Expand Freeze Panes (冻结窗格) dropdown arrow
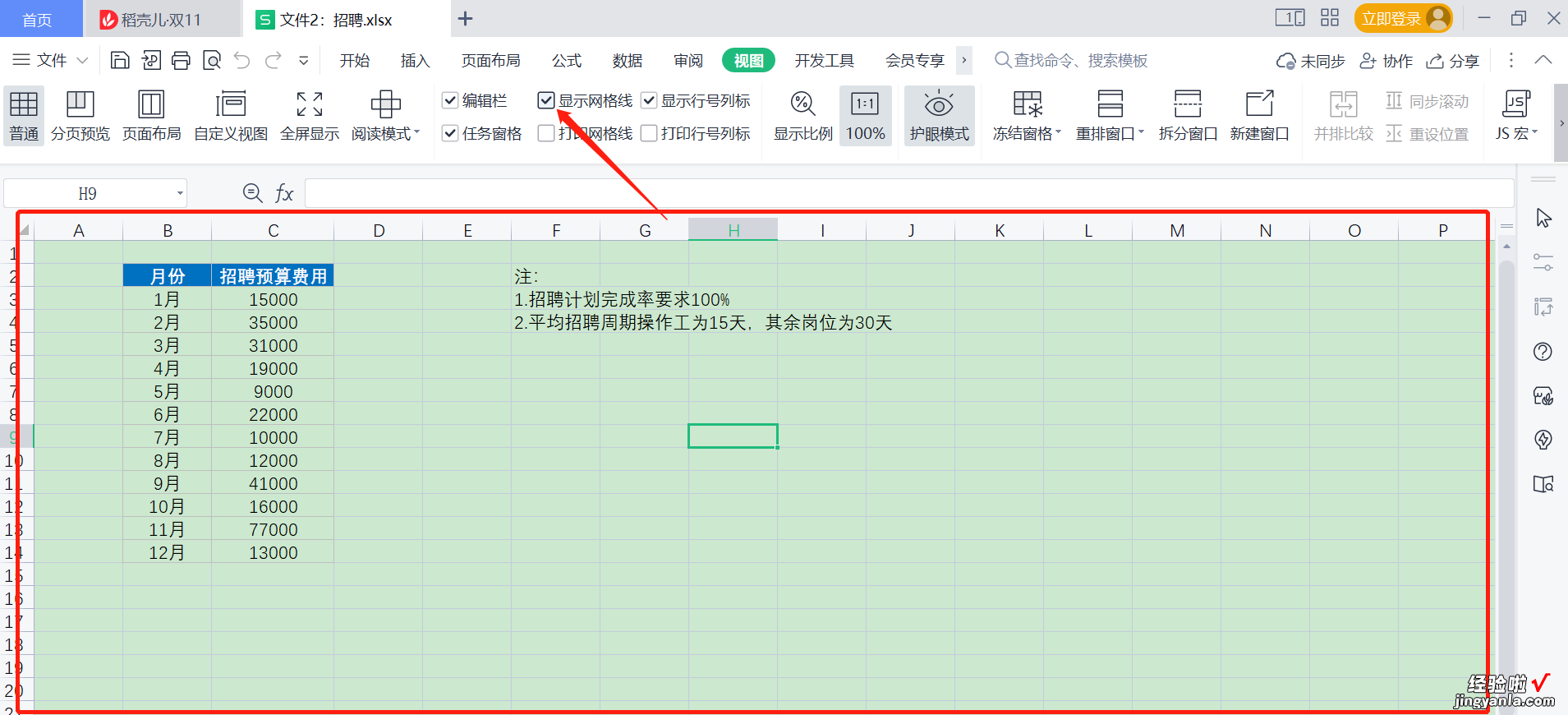The width and height of the screenshot is (1568, 715). [x=1058, y=132]
